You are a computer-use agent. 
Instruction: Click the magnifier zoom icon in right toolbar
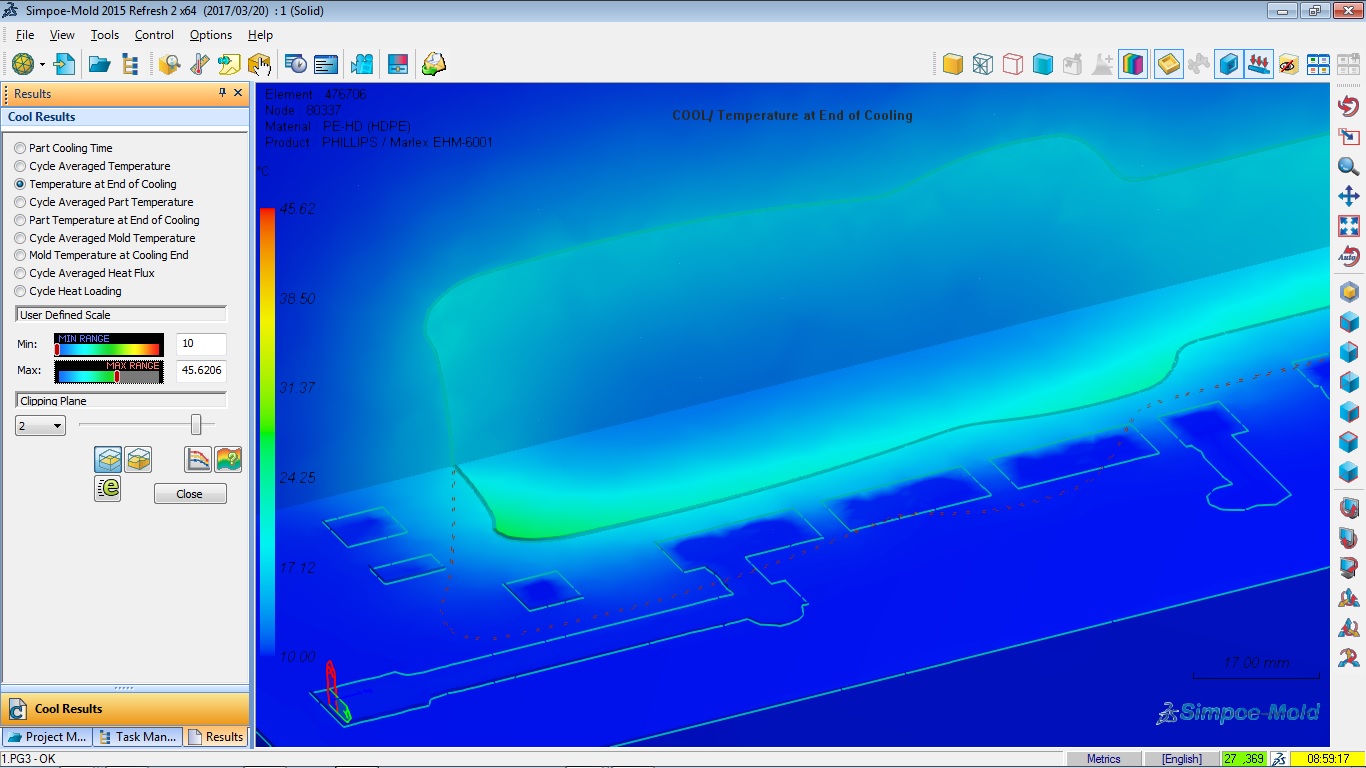(1348, 166)
